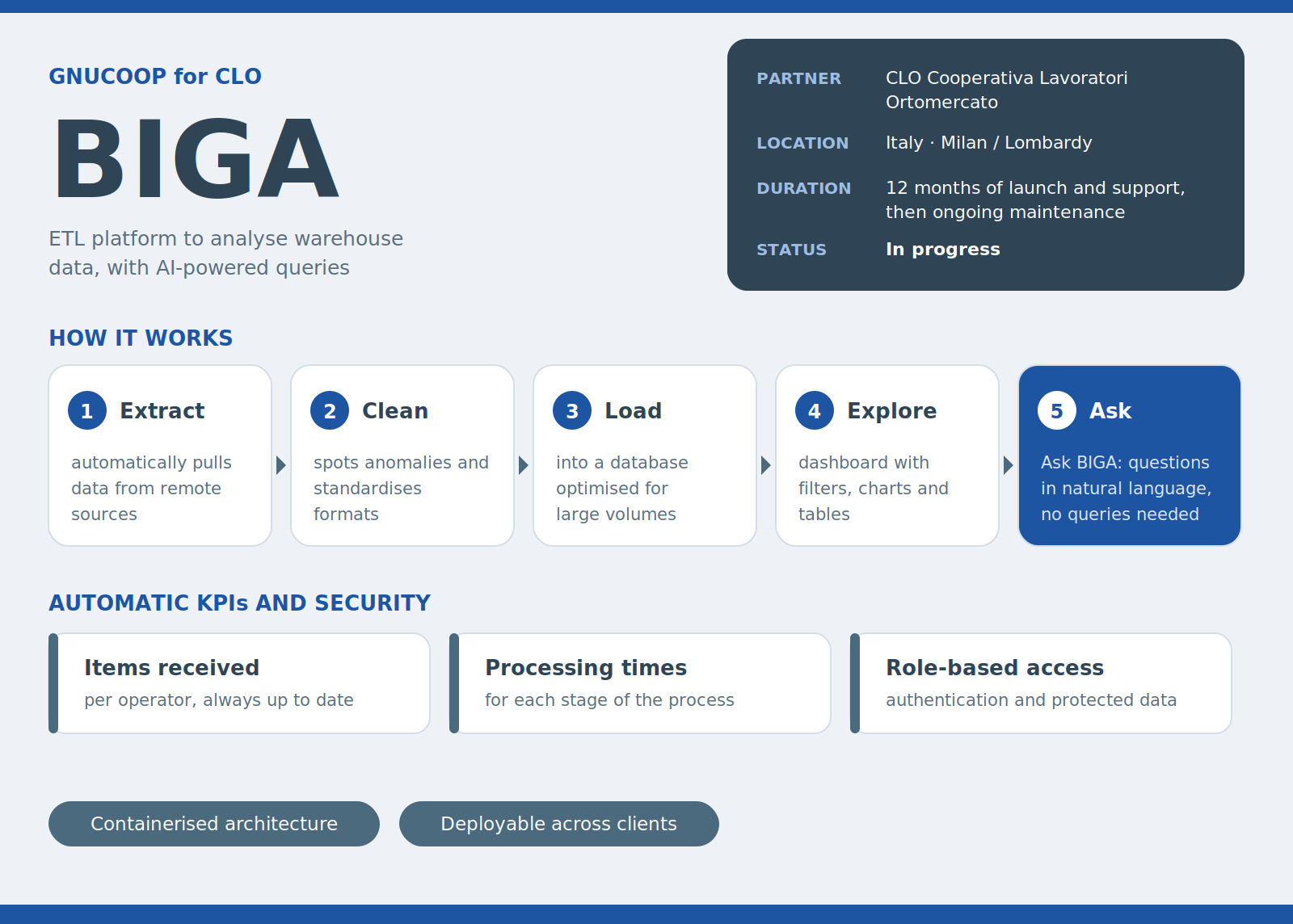Screen dimensions: 1293x924
Task: Click the ETL platform subtitle text
Action: tap(226, 254)
